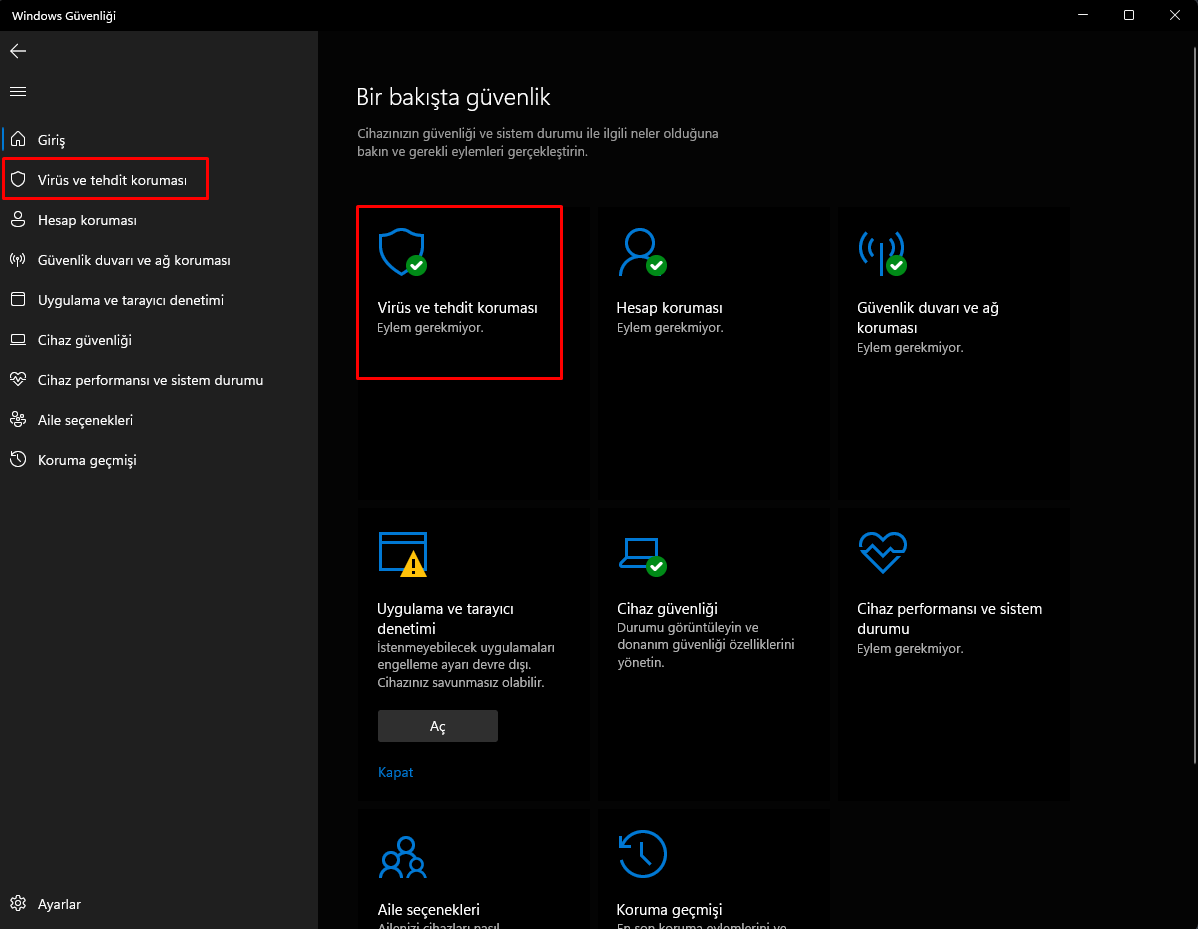Click the Ayarlar gear icon
Viewport: 1198px width, 929px height.
pos(18,904)
